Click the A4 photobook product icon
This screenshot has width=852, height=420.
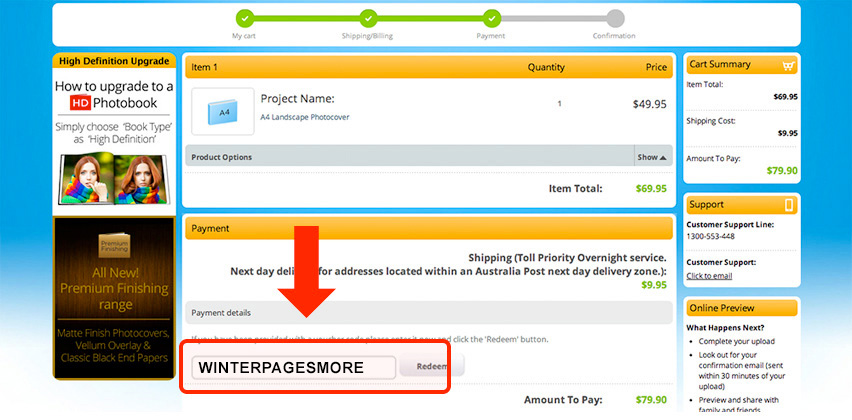[x=224, y=112]
